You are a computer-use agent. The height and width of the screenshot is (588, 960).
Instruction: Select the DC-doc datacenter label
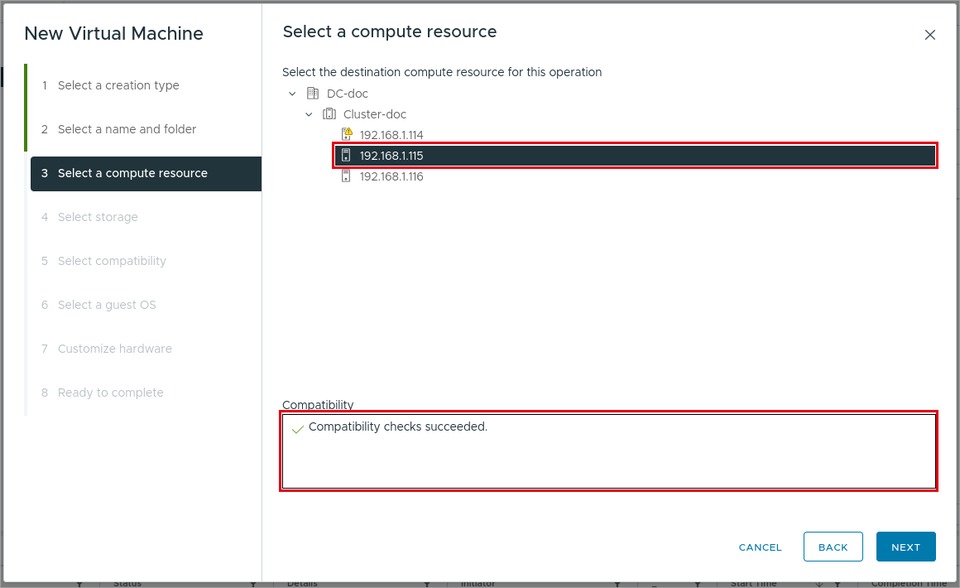pos(347,94)
